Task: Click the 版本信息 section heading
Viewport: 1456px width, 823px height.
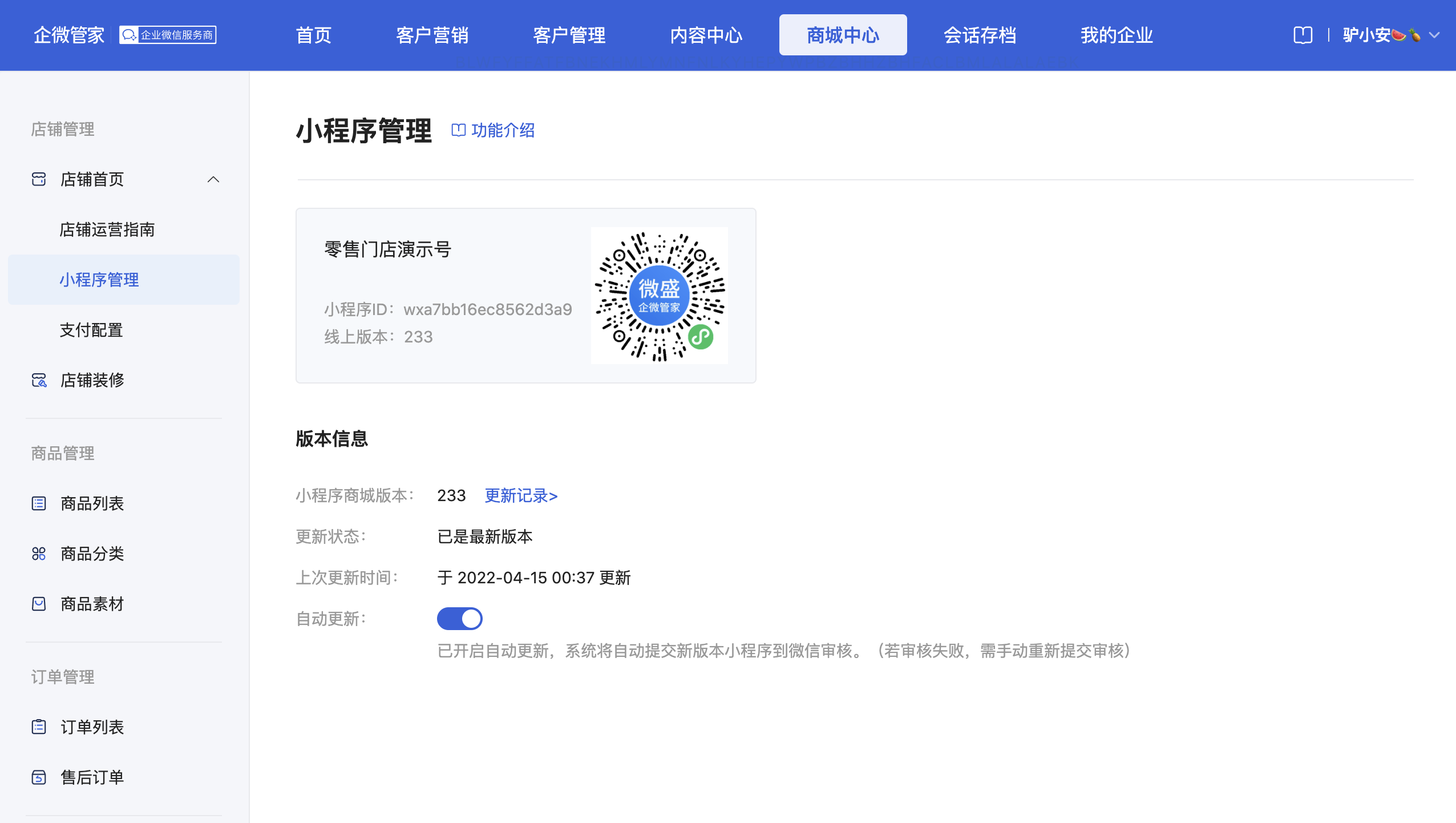Action: [x=332, y=438]
